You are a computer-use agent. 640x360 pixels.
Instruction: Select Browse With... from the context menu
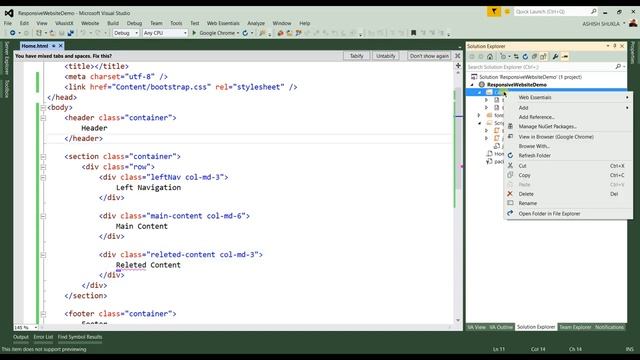point(568,146)
